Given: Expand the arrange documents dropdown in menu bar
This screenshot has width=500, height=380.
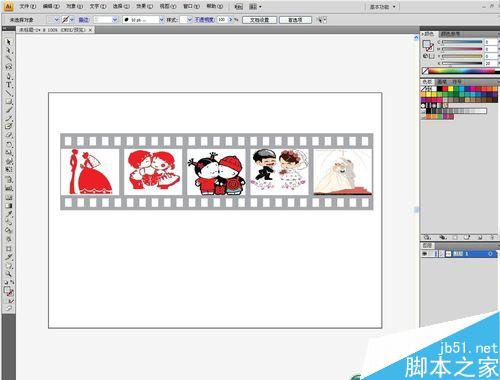Looking at the screenshot, I should pyautogui.click(x=255, y=7).
